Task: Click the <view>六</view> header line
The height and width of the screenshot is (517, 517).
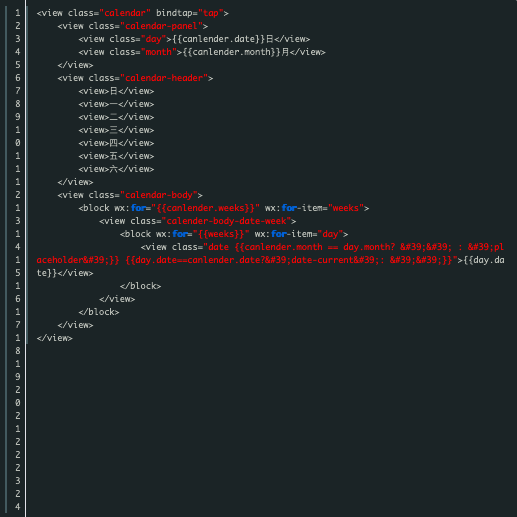Action: click(x=116, y=169)
